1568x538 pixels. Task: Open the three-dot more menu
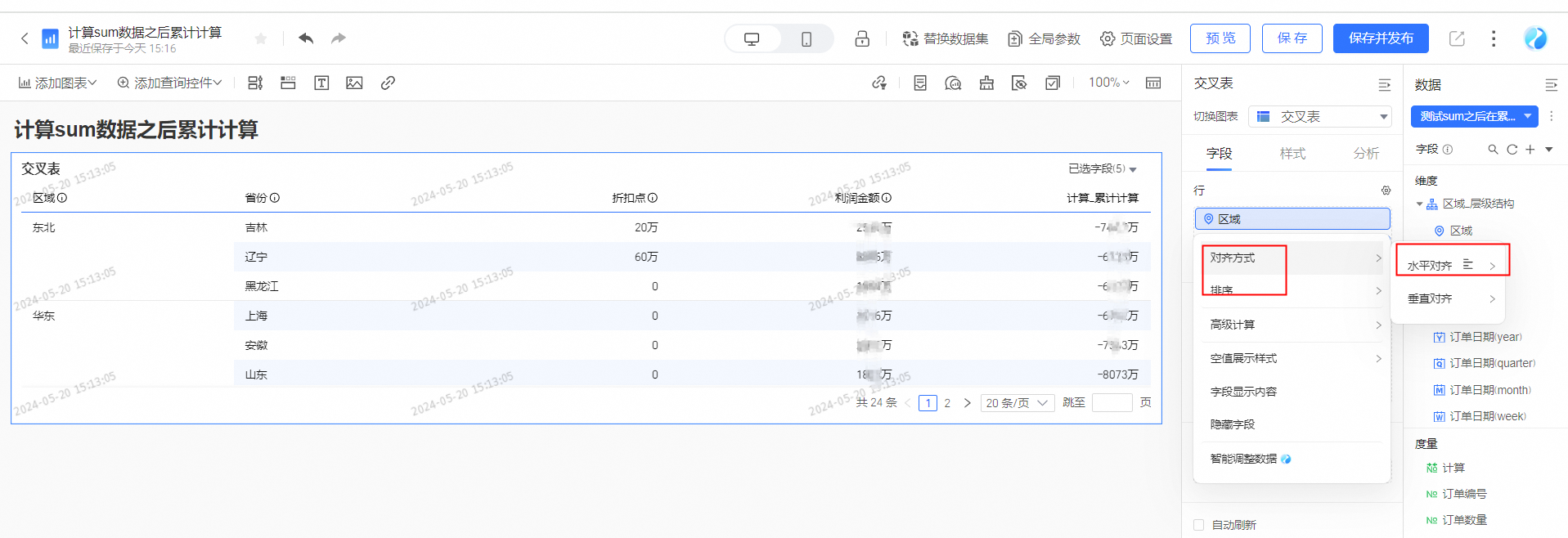tap(1493, 38)
